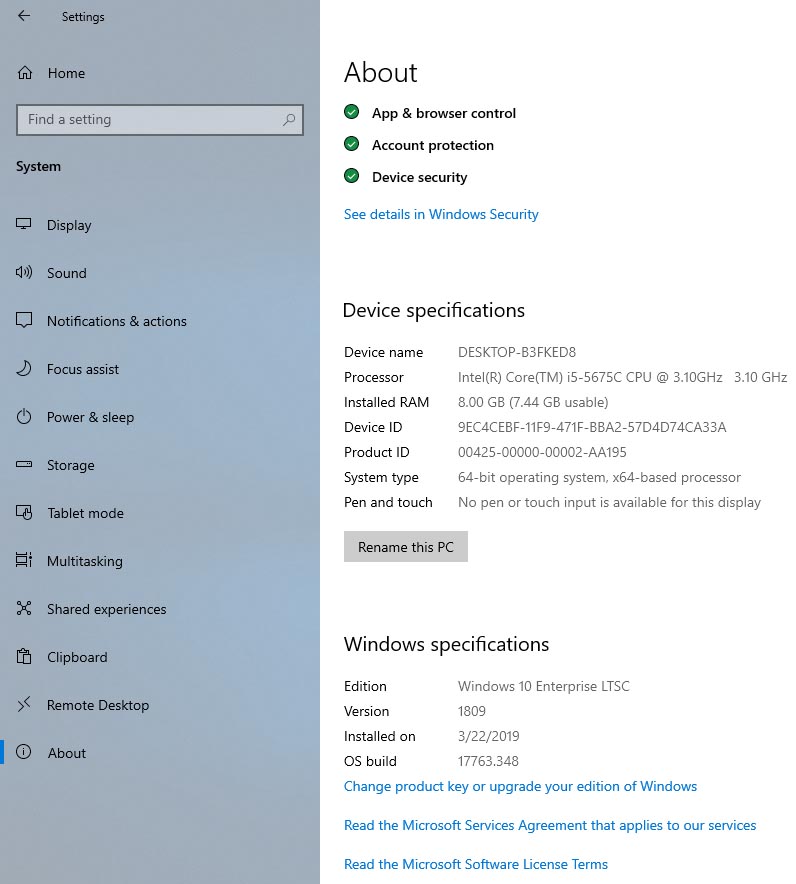Select the Remote Desktop label

[98, 705]
